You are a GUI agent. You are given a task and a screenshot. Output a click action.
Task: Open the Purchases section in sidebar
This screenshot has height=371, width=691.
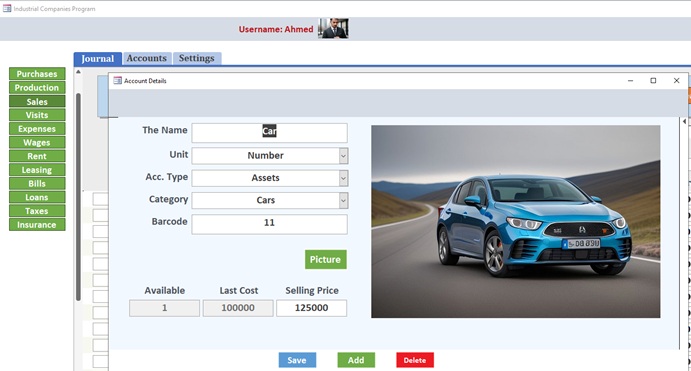point(37,74)
